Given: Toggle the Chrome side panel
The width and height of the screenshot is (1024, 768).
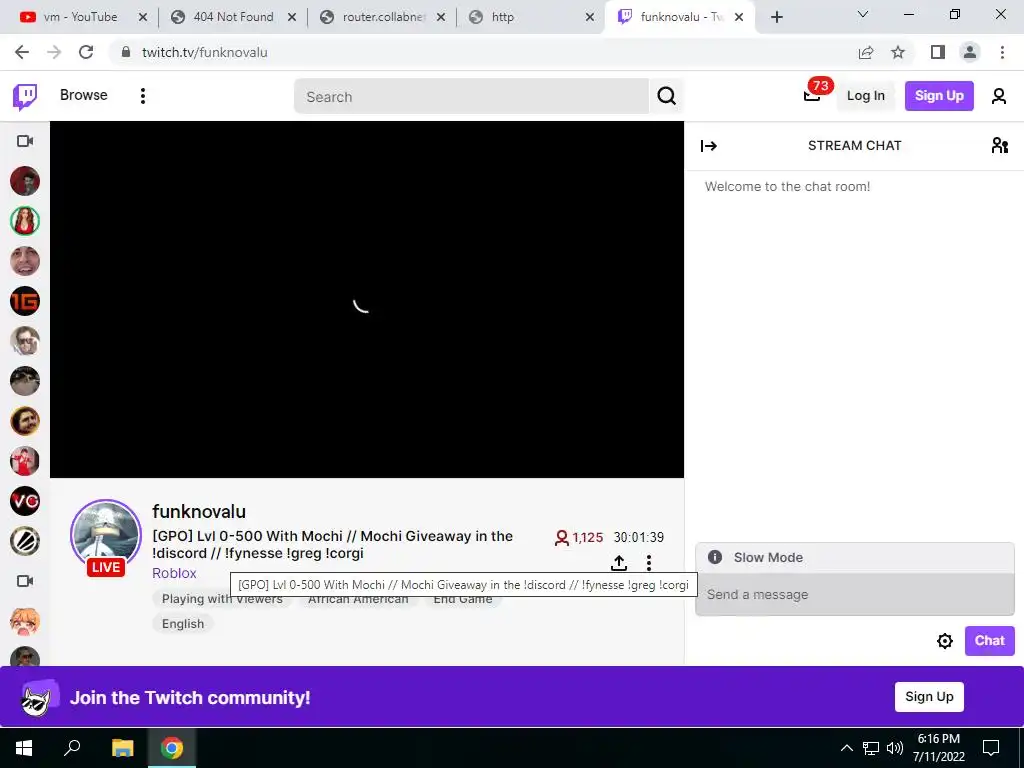Looking at the screenshot, I should point(938,52).
